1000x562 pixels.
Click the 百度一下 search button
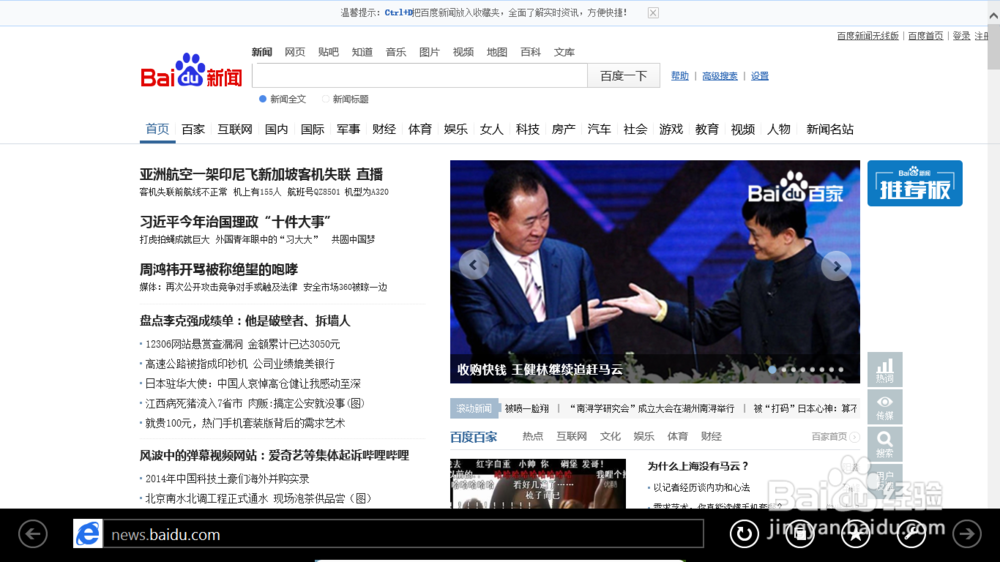click(x=623, y=76)
